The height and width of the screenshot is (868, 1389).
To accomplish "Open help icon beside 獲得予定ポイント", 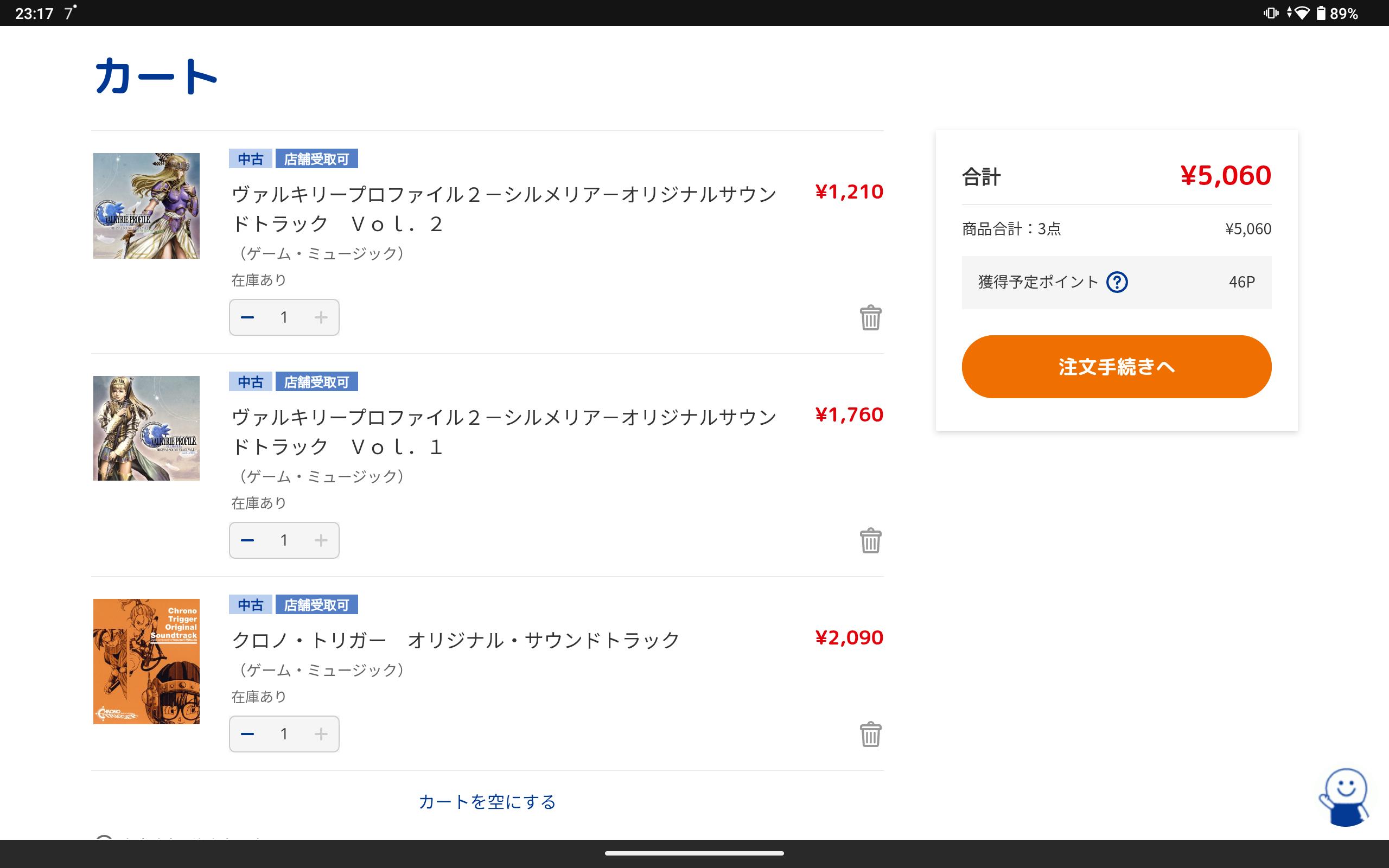I will (1117, 282).
